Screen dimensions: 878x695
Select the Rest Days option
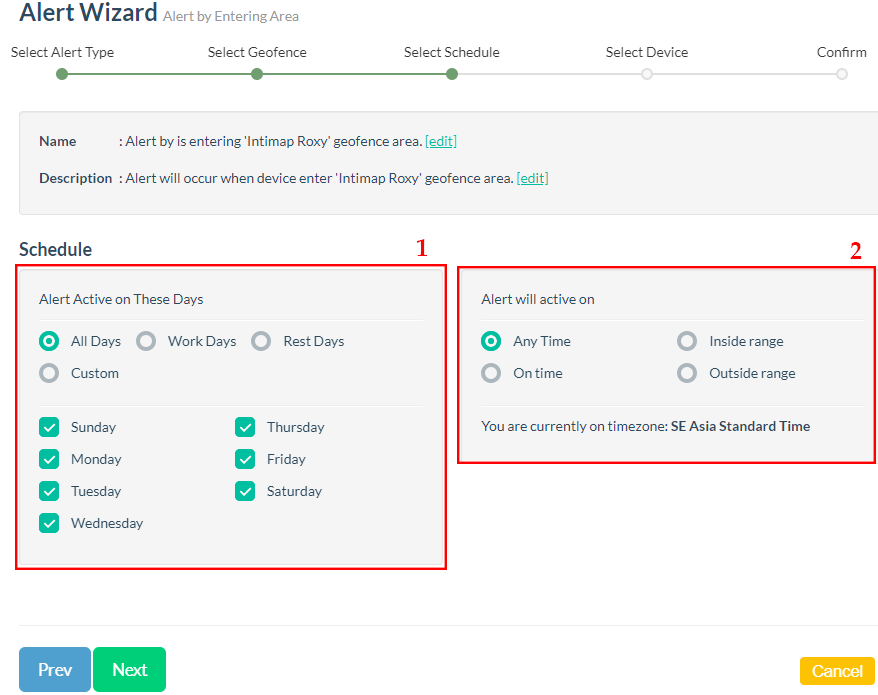[262, 341]
